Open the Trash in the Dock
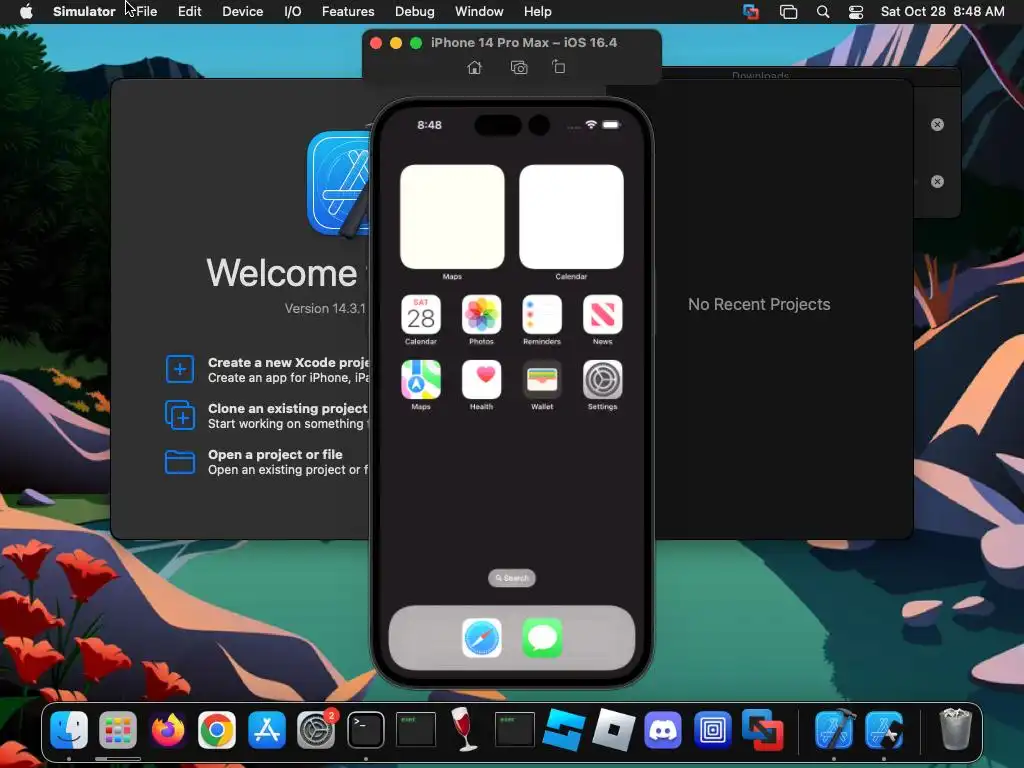The height and width of the screenshot is (768, 1024). coord(955,729)
